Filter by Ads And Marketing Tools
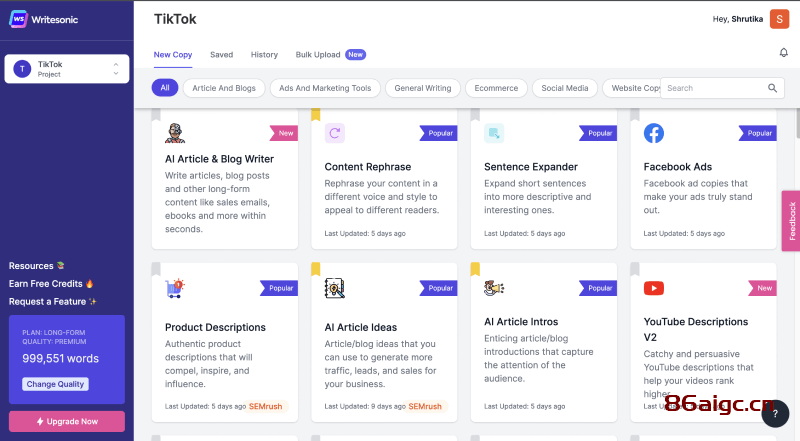The height and width of the screenshot is (441, 800). [x=325, y=88]
